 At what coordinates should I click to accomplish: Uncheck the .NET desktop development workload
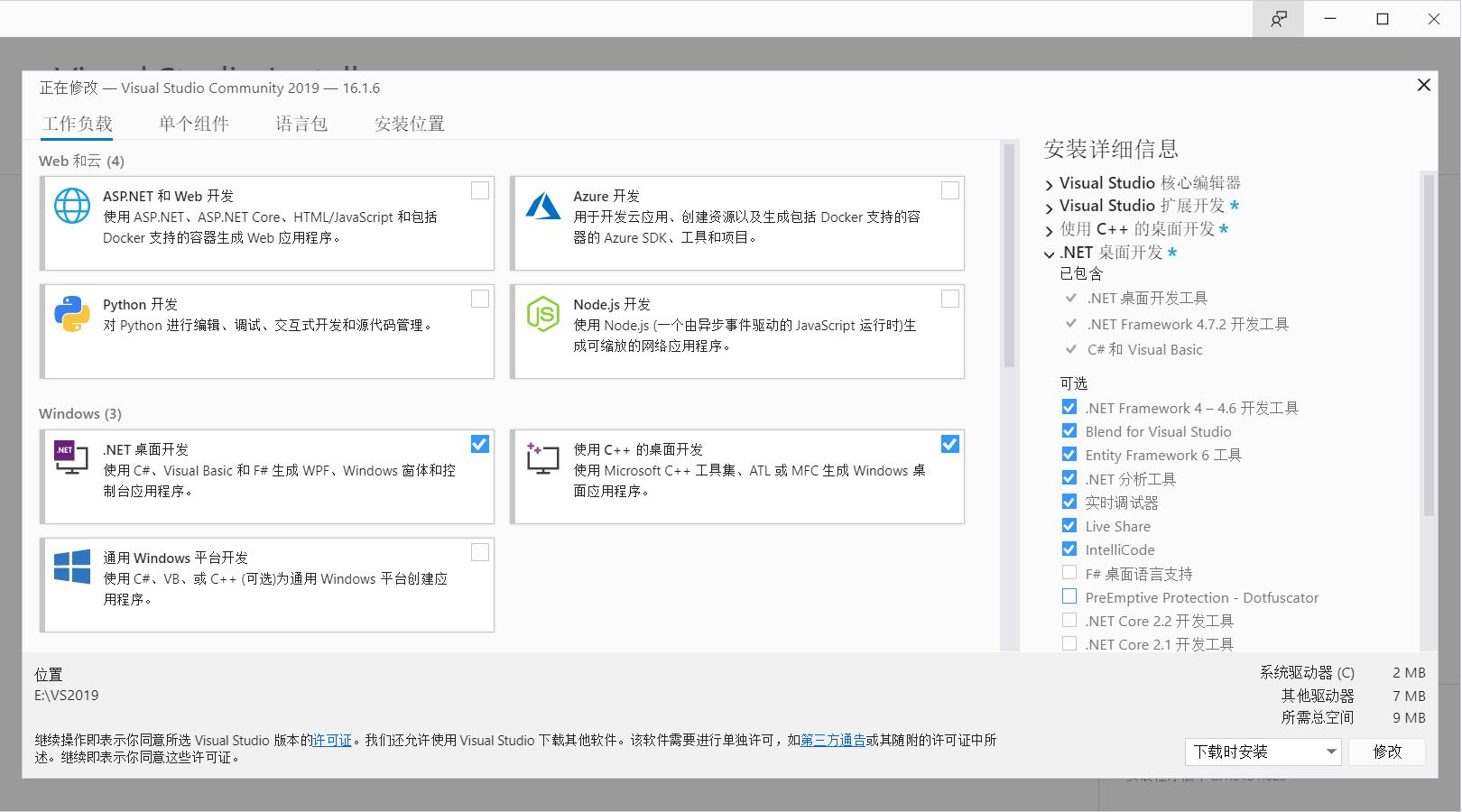pyautogui.click(x=480, y=444)
